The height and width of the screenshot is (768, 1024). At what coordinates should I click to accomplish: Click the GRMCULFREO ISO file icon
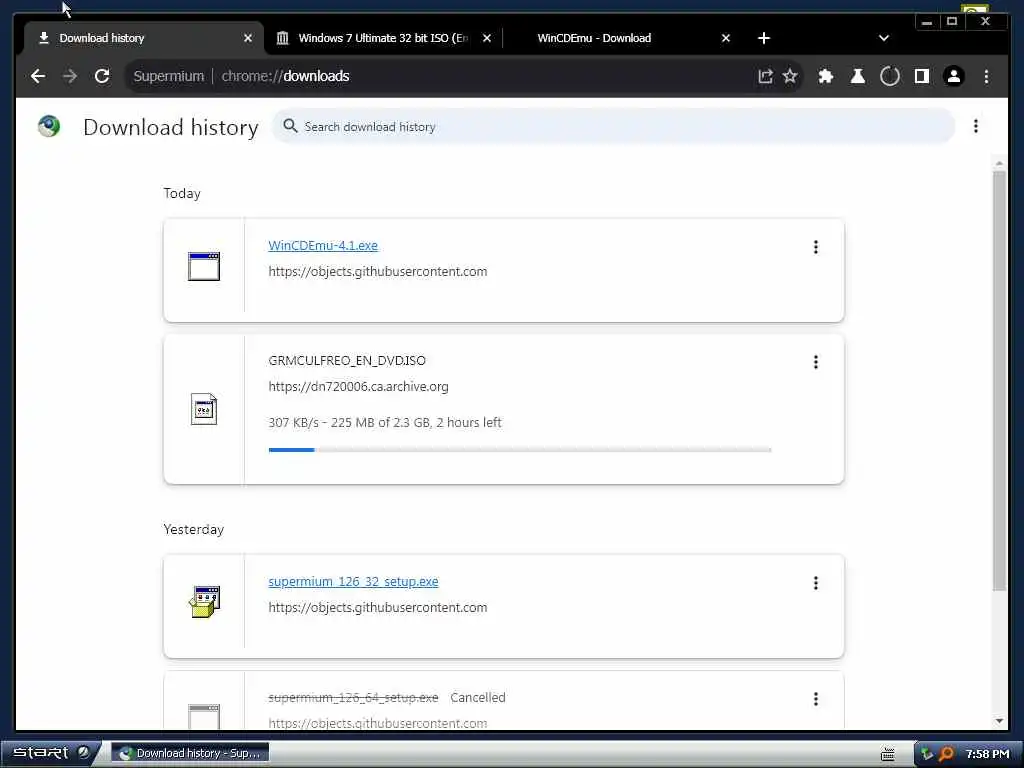coord(204,409)
